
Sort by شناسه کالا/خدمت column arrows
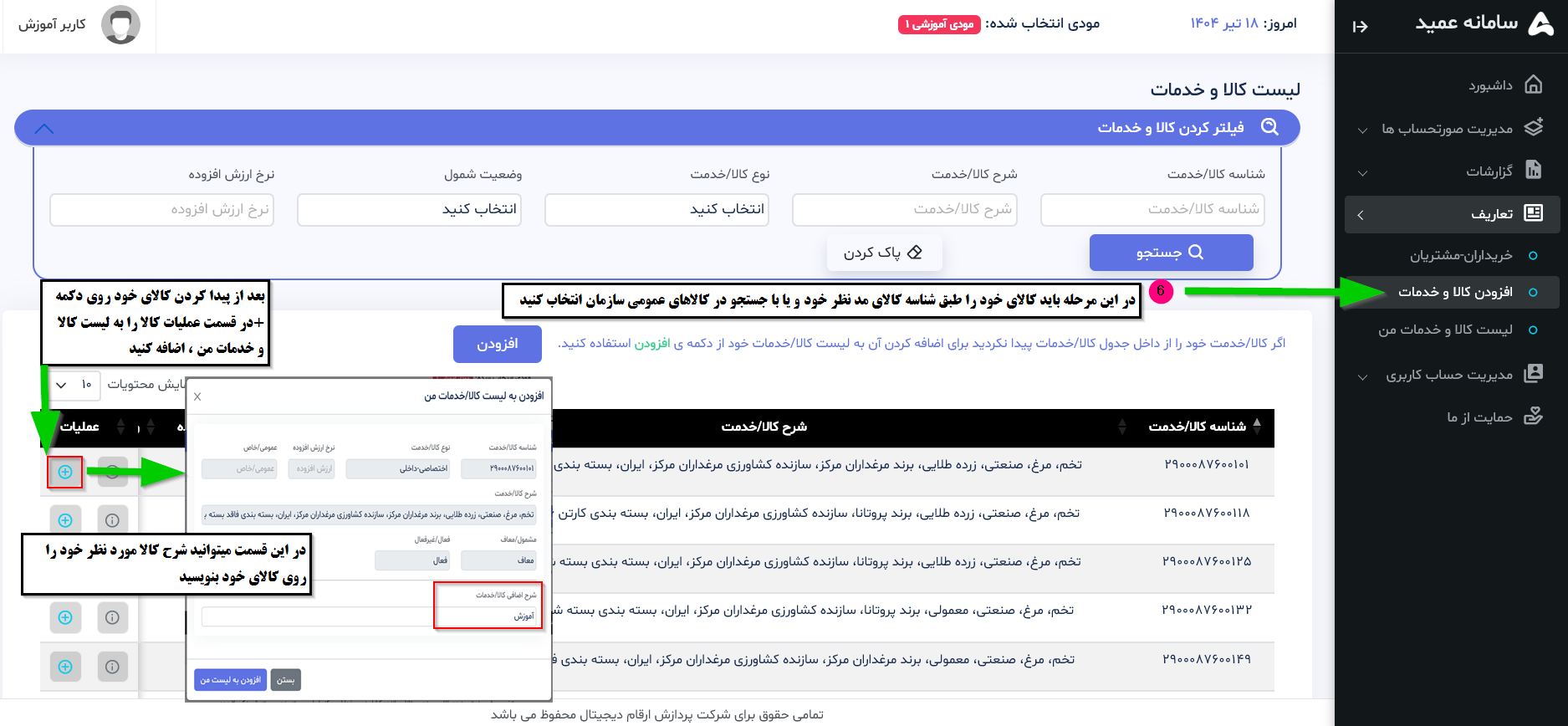(x=1257, y=427)
